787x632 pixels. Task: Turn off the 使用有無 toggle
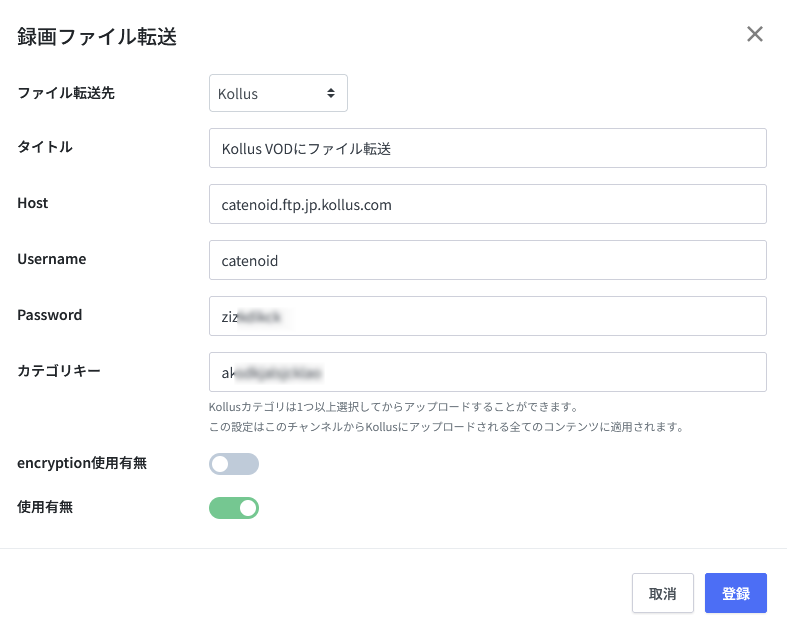(234, 508)
